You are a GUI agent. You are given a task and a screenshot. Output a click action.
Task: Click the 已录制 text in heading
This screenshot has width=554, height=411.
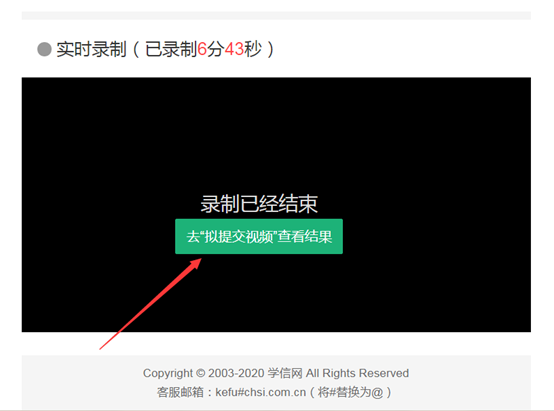tap(171, 49)
